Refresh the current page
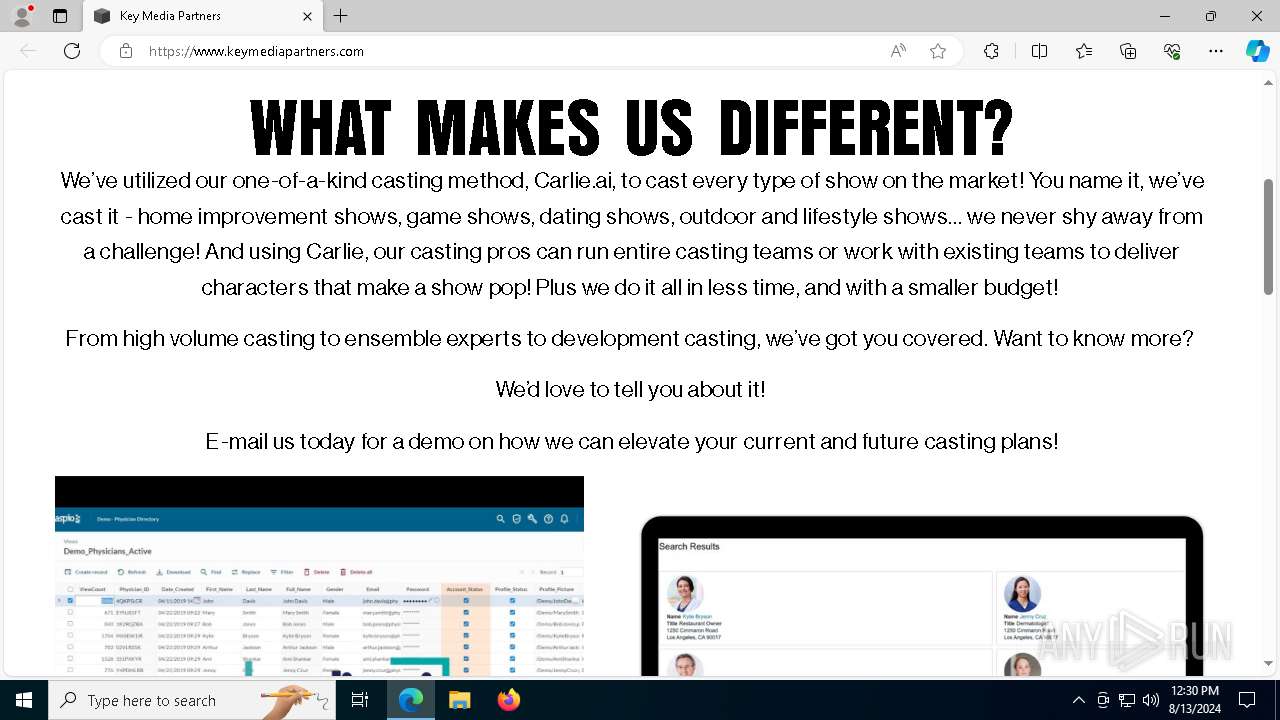Viewport: 1280px width, 720px height. pos(72,51)
